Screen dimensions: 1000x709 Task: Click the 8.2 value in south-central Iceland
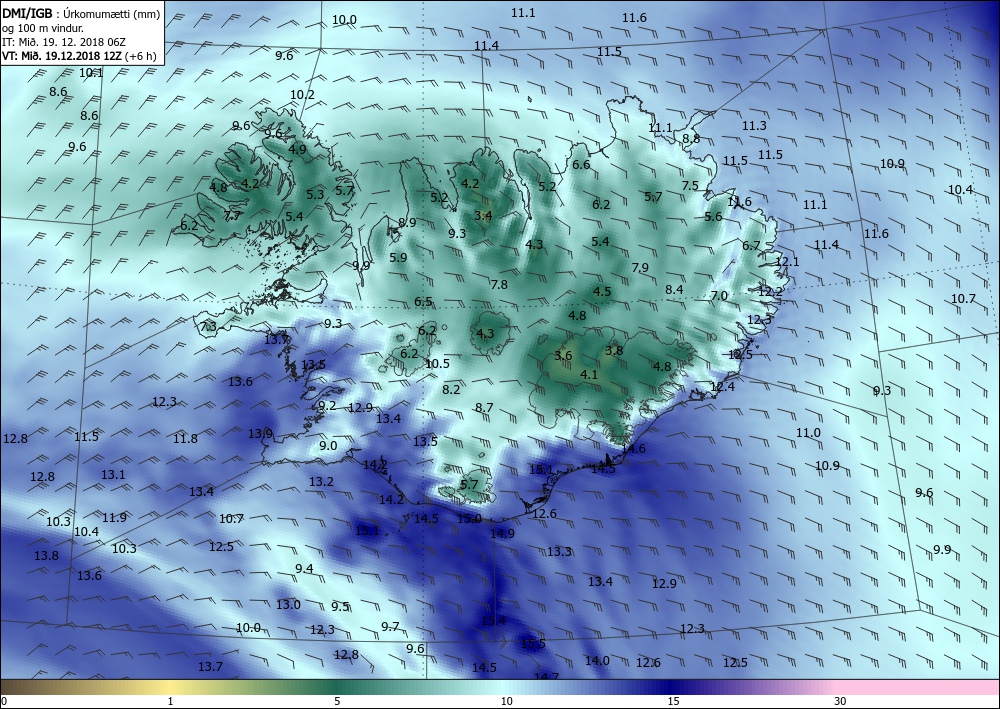451,390
